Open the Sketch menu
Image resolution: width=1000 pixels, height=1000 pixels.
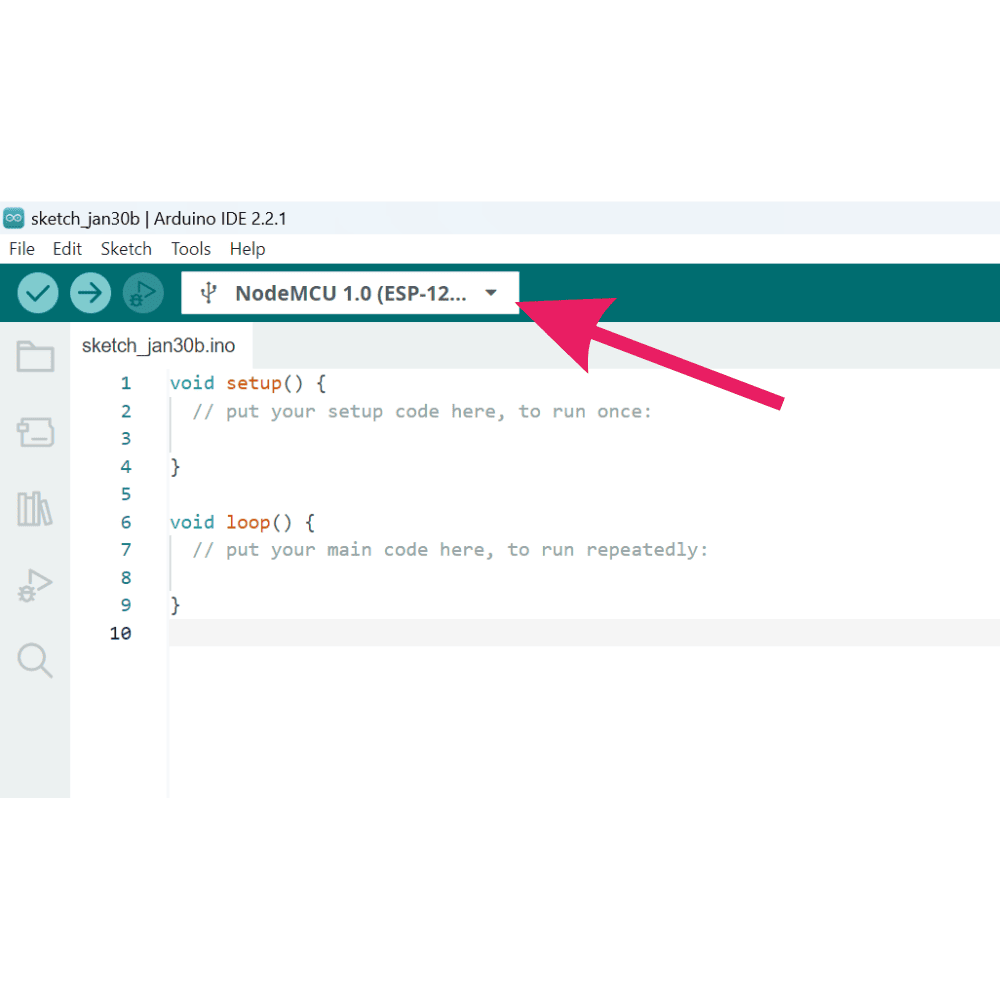[126, 249]
